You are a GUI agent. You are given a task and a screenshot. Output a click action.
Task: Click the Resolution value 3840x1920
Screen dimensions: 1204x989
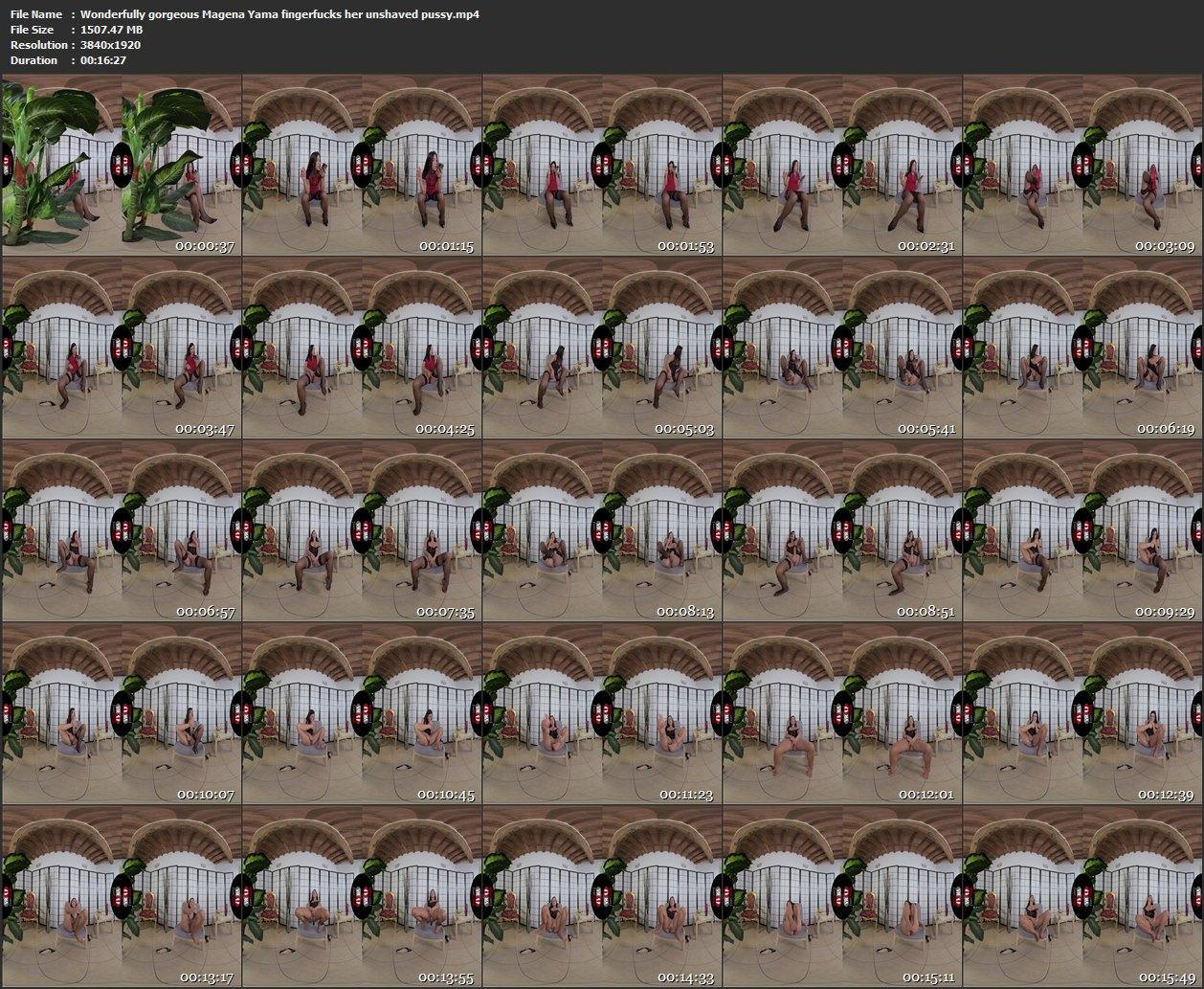click(x=110, y=45)
